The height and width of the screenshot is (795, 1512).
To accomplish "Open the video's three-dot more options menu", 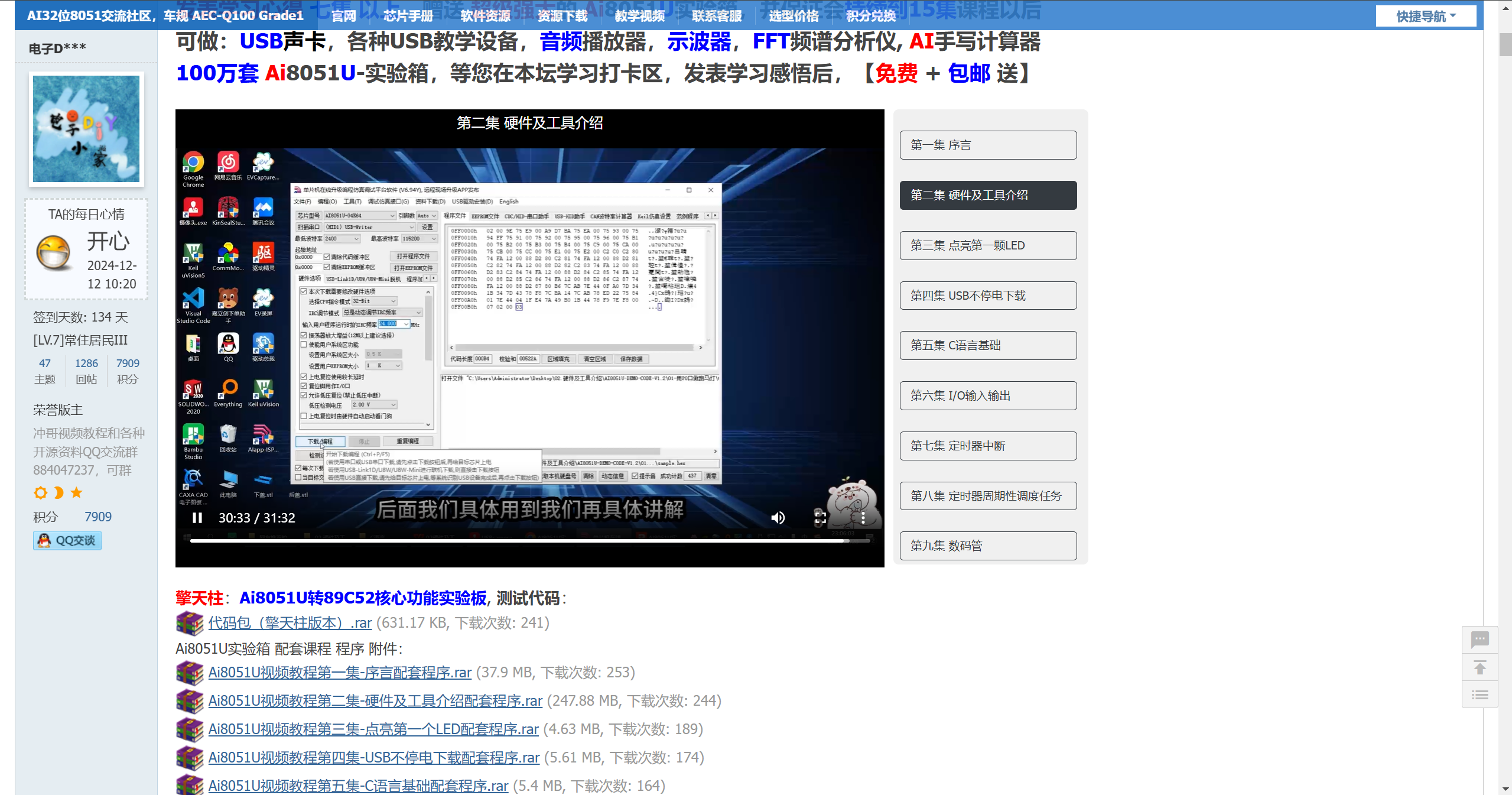I will pyautogui.click(x=863, y=518).
